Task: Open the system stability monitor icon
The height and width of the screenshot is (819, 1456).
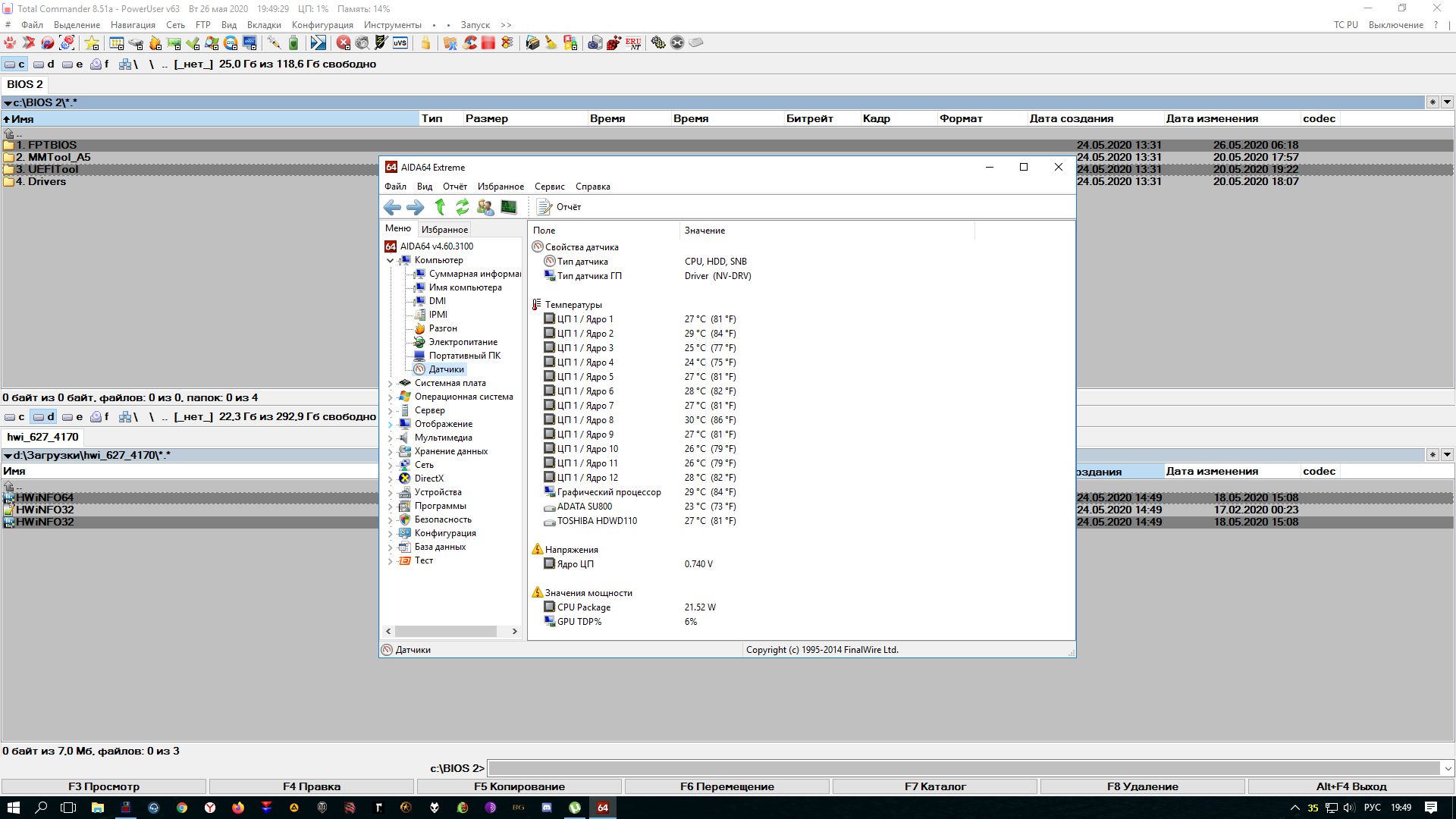Action: pos(509,207)
